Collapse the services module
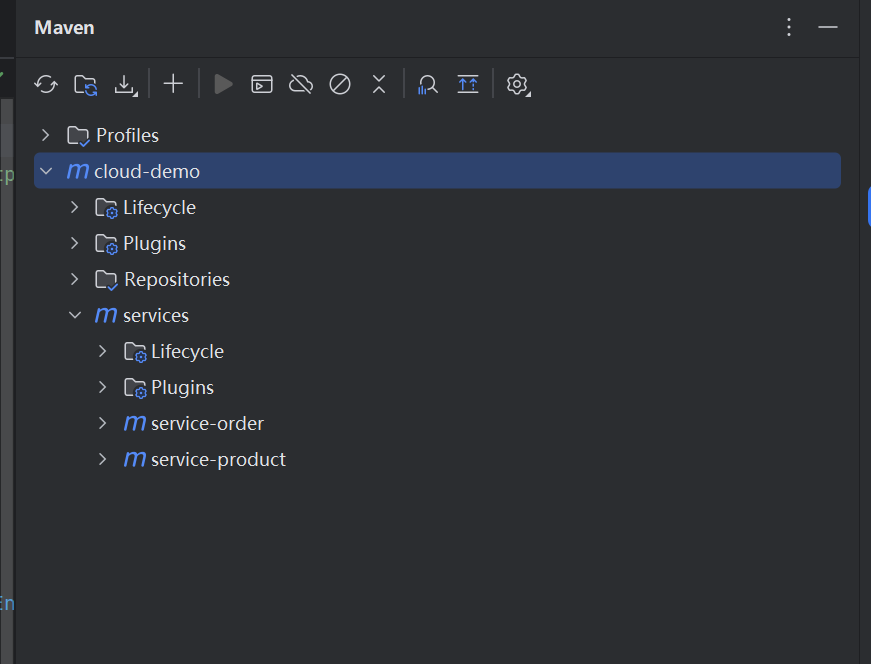Image resolution: width=871 pixels, height=664 pixels. [75, 315]
